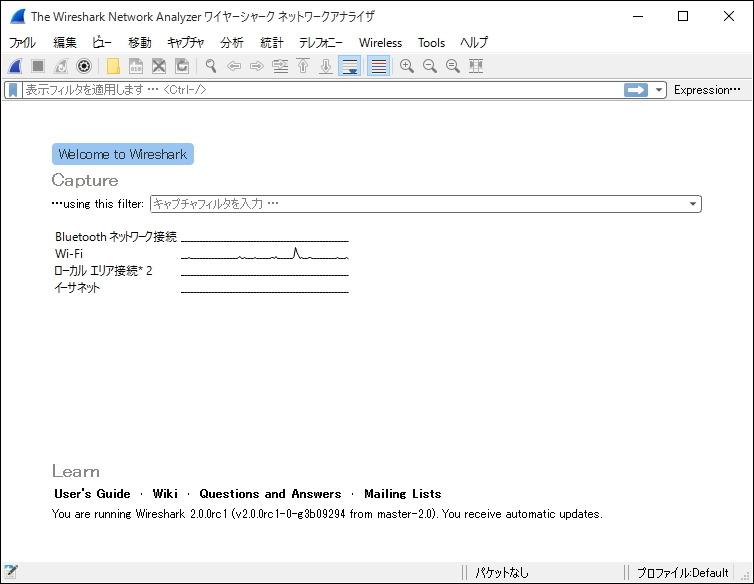Go forward to next packet arrow
Viewport: 754px width, 584px height.
point(257,66)
